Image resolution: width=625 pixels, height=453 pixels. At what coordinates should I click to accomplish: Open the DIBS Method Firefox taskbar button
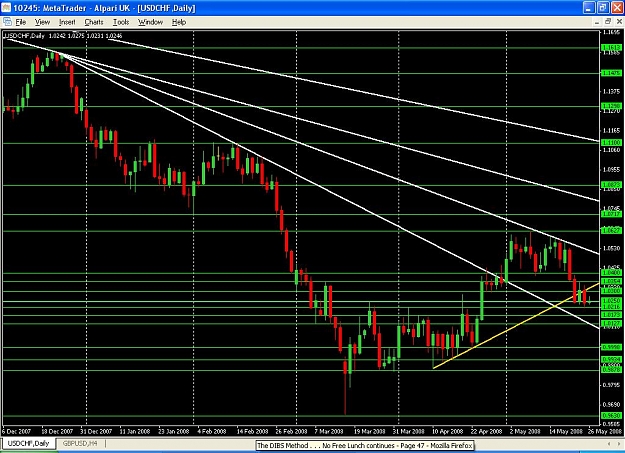[365, 445]
